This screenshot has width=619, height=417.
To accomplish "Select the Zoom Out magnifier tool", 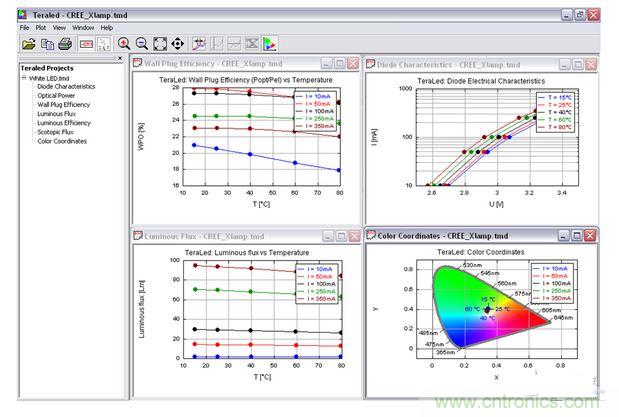I will 141,43.
